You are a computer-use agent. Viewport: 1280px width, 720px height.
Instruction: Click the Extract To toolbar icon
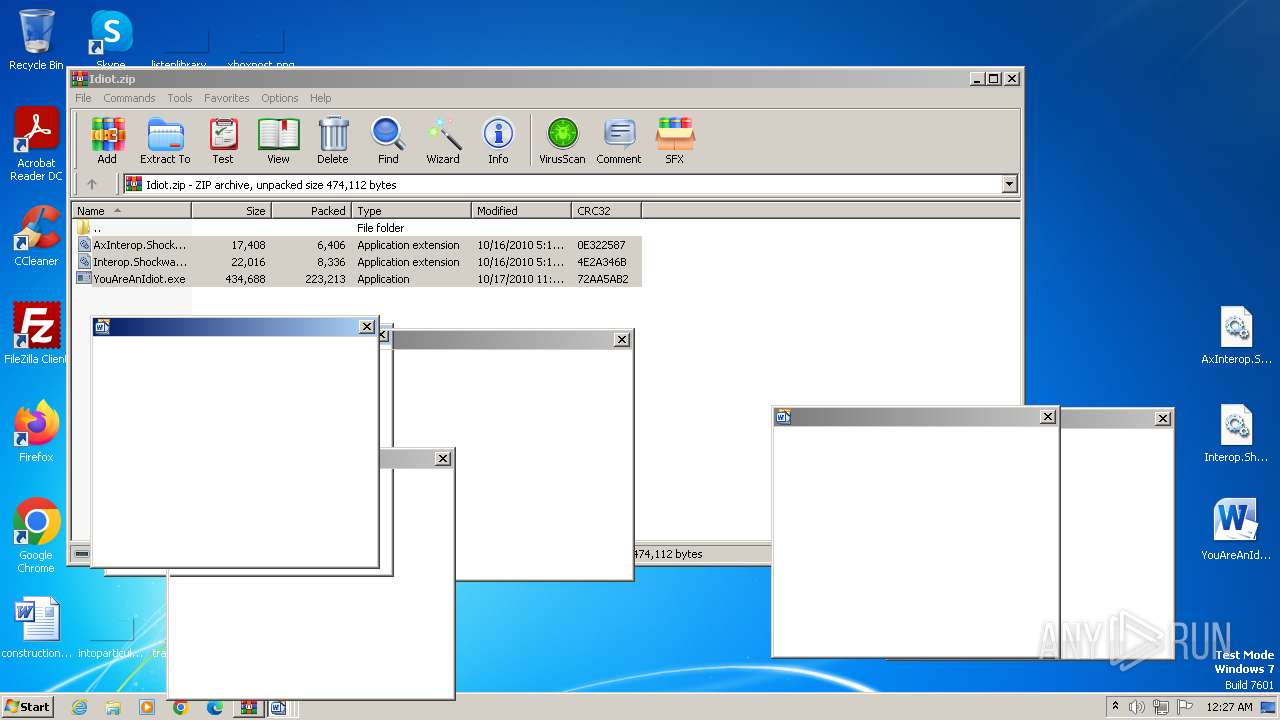(x=165, y=140)
